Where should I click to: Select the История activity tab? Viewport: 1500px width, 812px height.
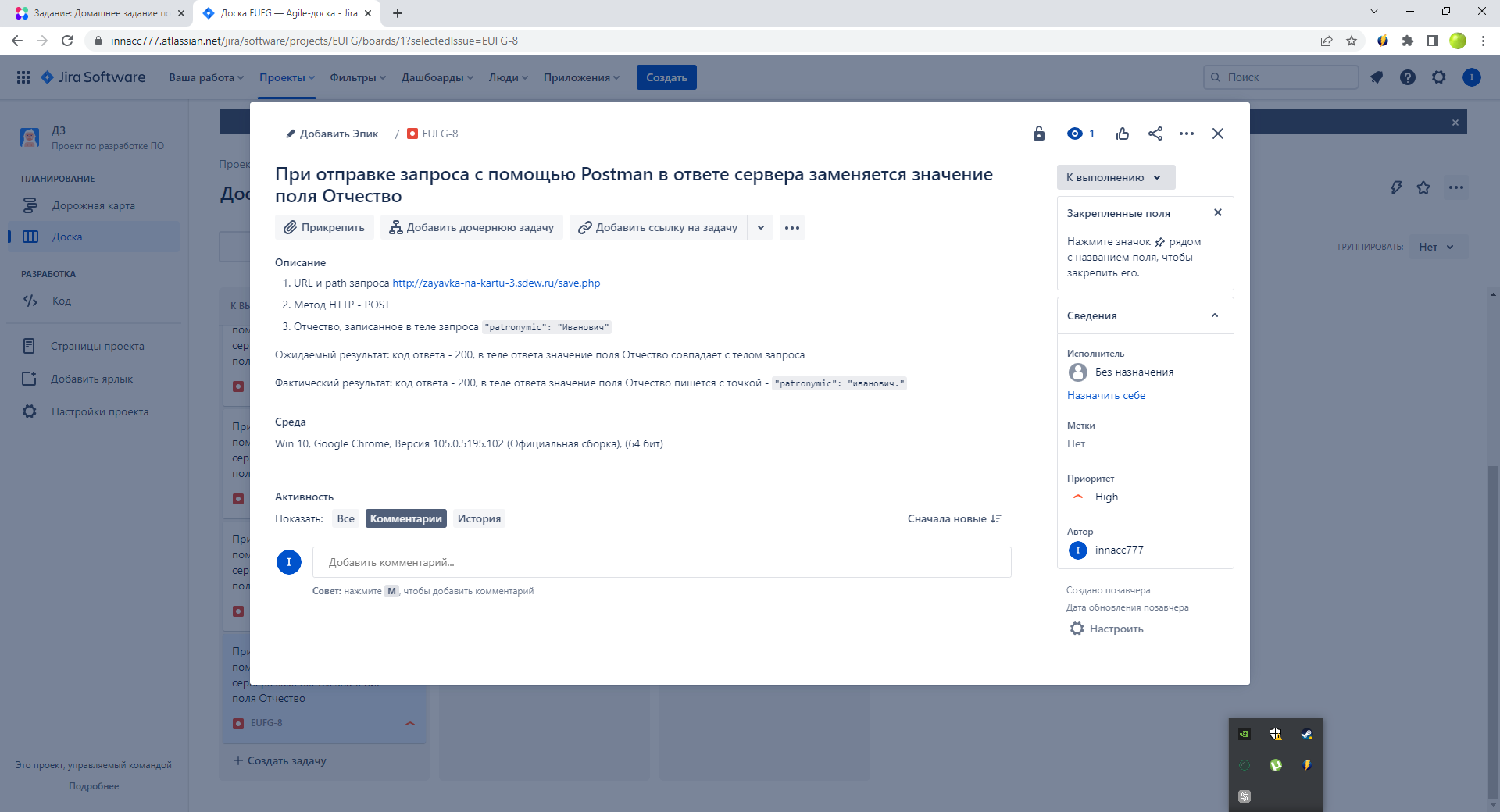(479, 518)
